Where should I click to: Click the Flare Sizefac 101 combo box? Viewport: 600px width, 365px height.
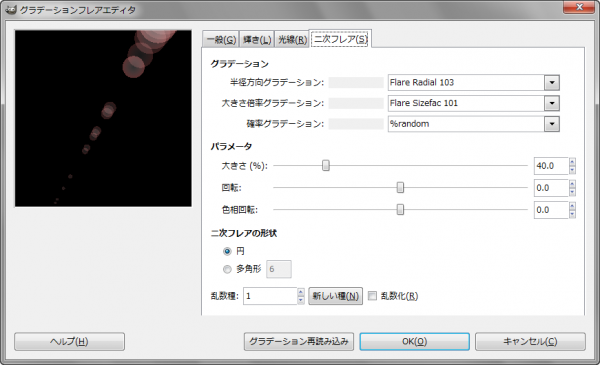tap(474, 103)
